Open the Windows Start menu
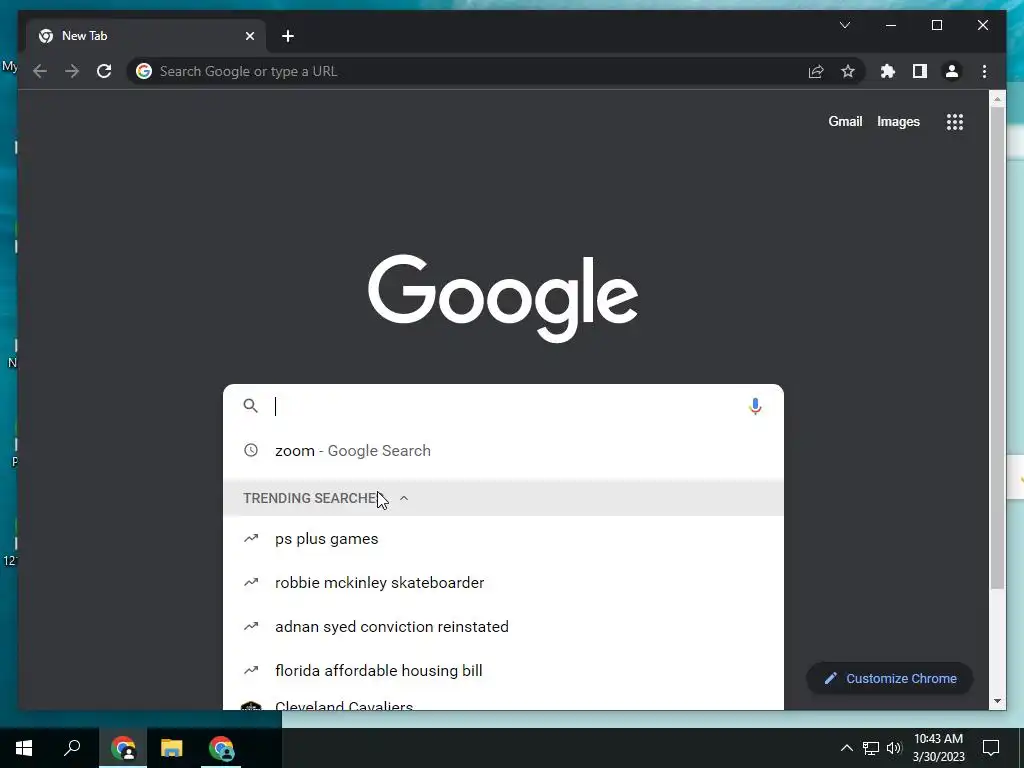This screenshot has width=1024, height=768. [24, 748]
